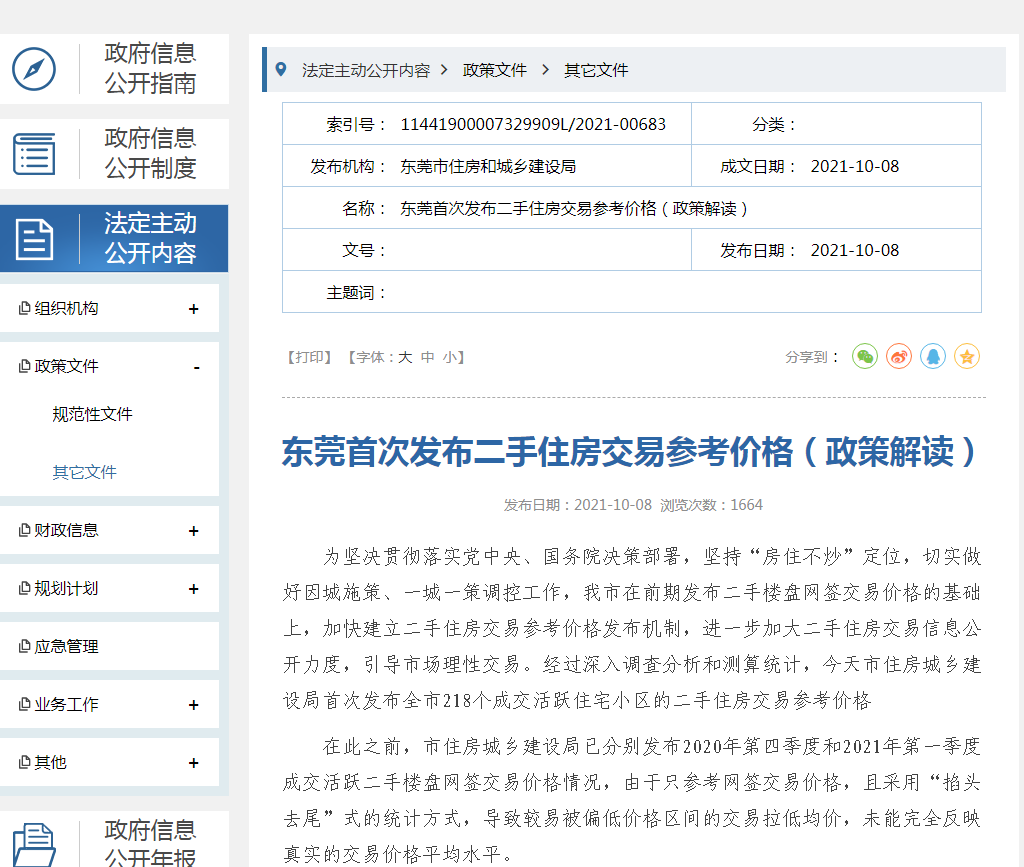Click the location pin icon in breadcrumb
1024x867 pixels.
pyautogui.click(x=281, y=69)
